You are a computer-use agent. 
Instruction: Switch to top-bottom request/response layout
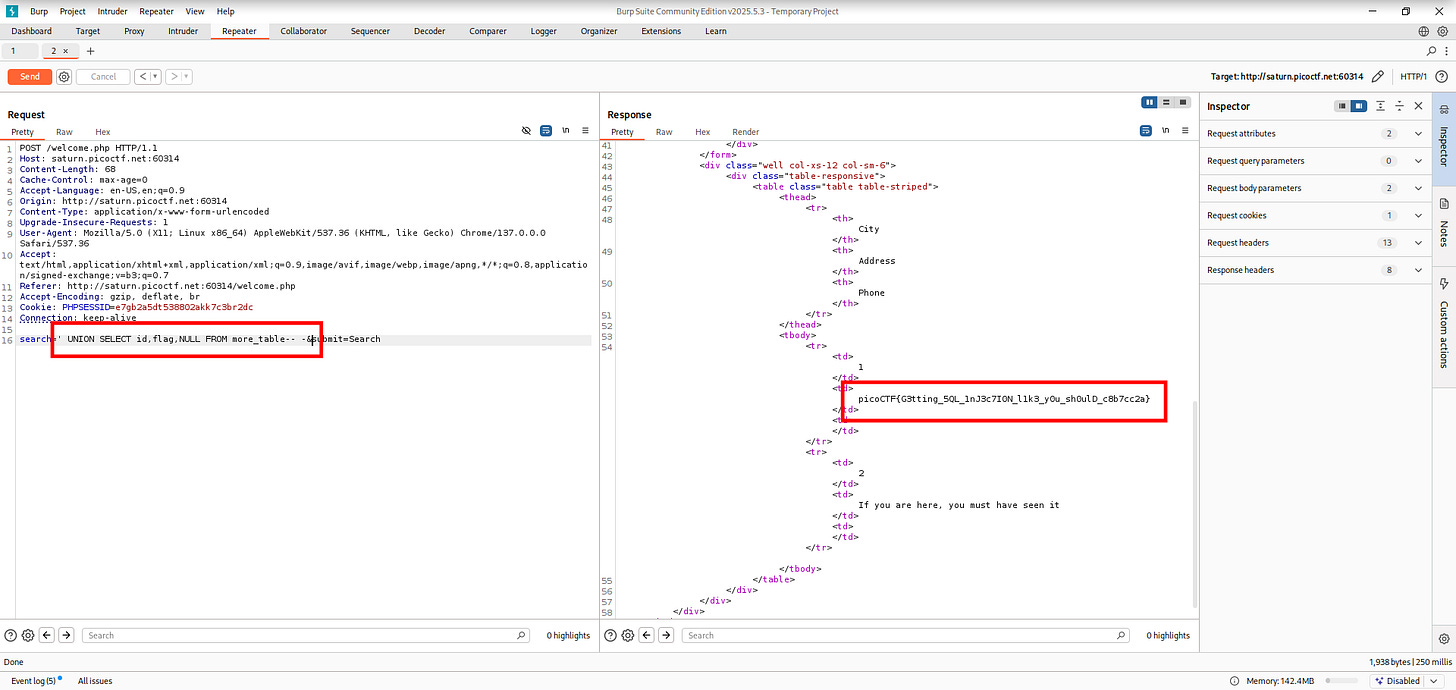pyautogui.click(x=1167, y=102)
